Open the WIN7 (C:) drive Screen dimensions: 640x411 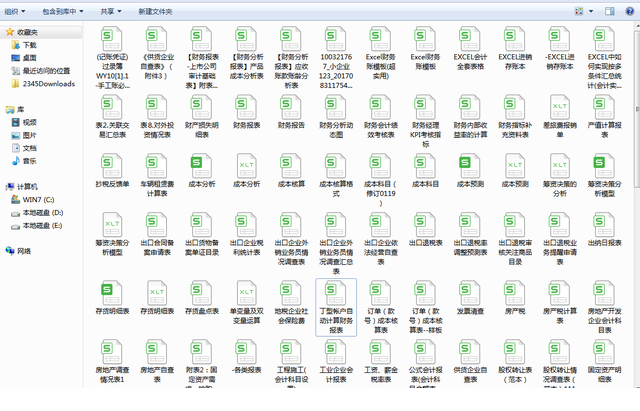click(33, 200)
